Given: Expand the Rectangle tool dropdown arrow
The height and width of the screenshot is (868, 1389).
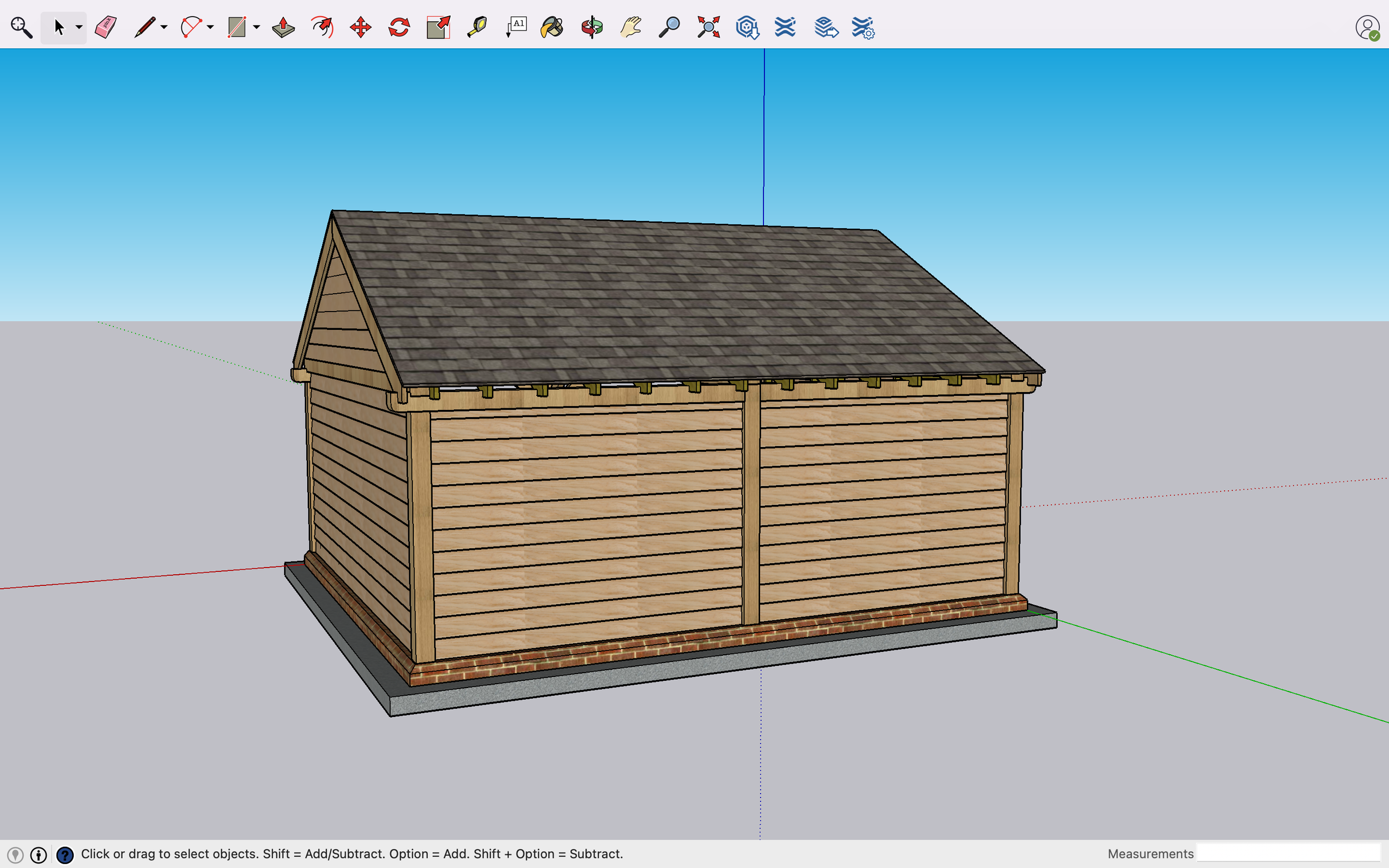Looking at the screenshot, I should click(257, 27).
